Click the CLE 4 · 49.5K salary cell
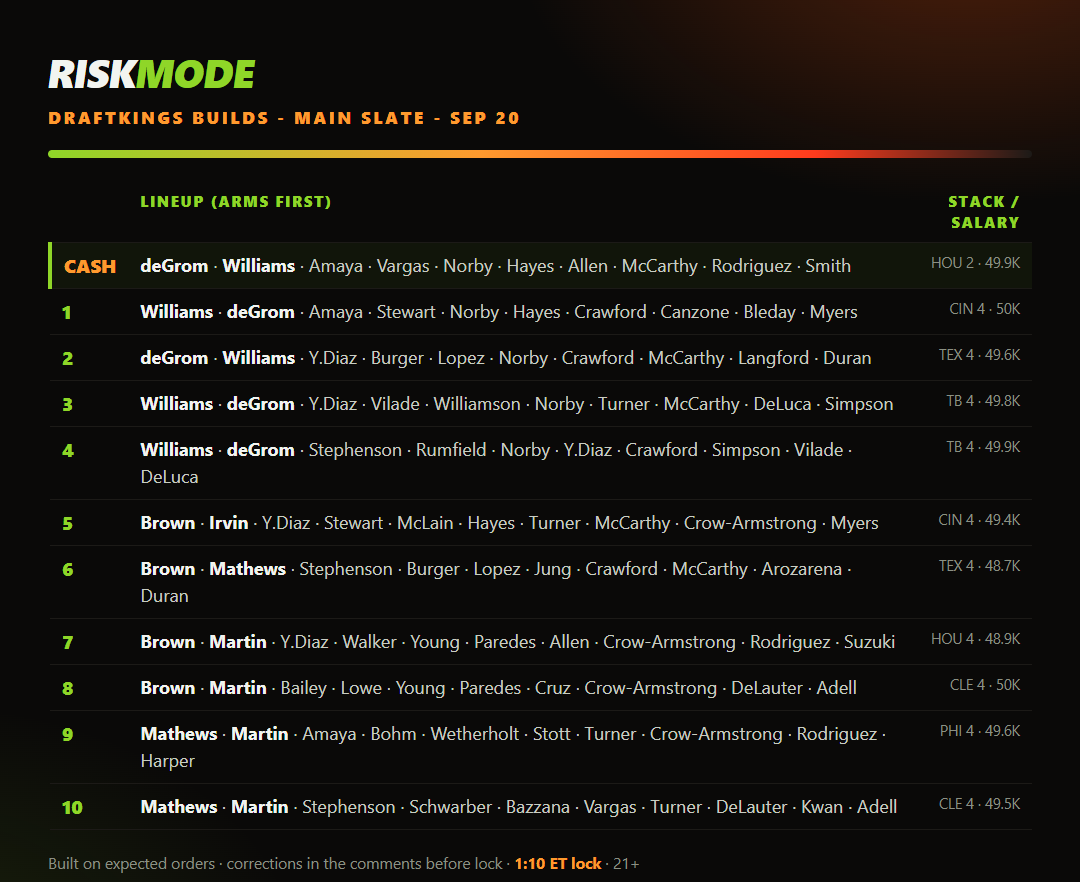The image size is (1080, 882). point(979,805)
